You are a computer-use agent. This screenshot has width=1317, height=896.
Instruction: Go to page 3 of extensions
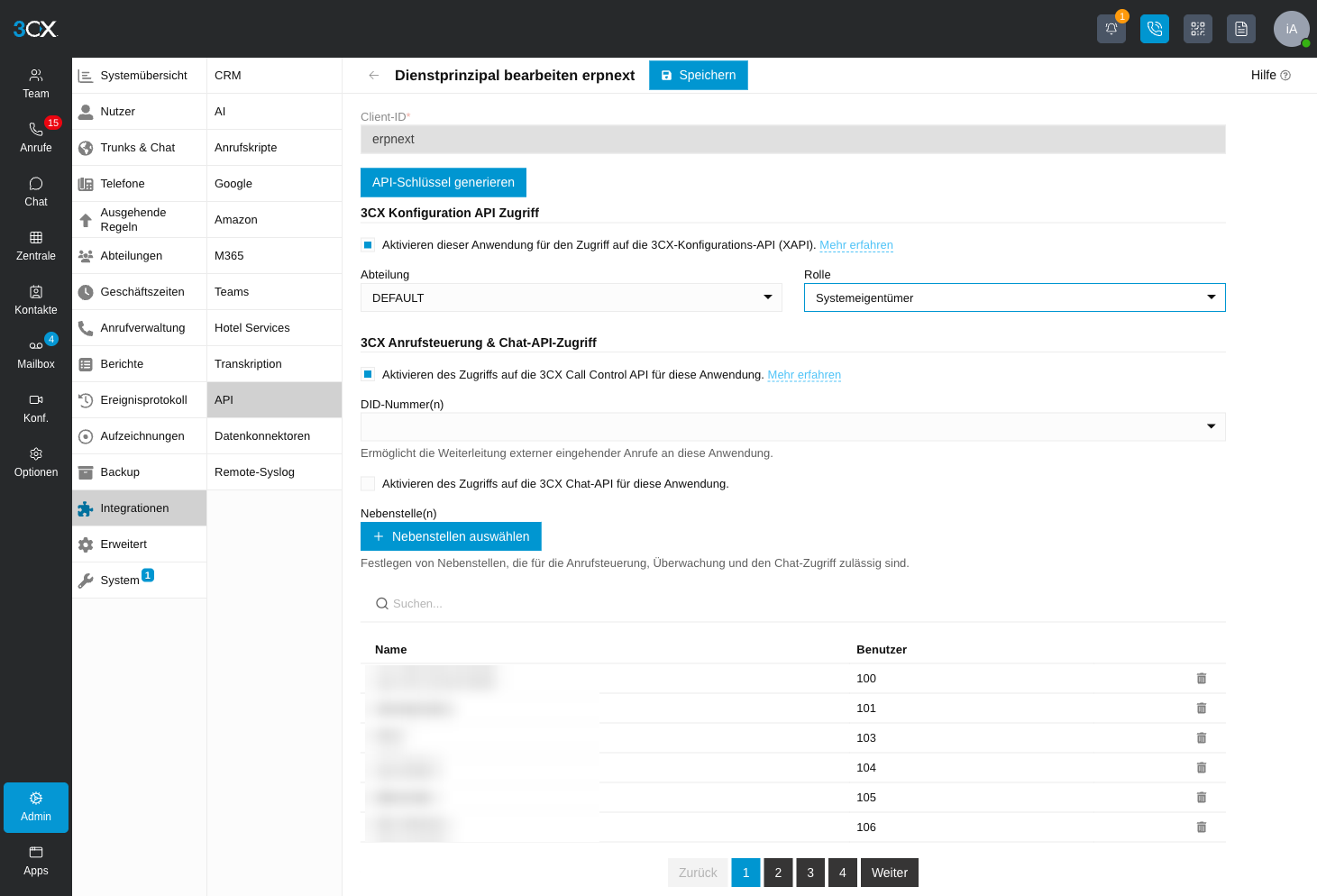click(x=810, y=873)
